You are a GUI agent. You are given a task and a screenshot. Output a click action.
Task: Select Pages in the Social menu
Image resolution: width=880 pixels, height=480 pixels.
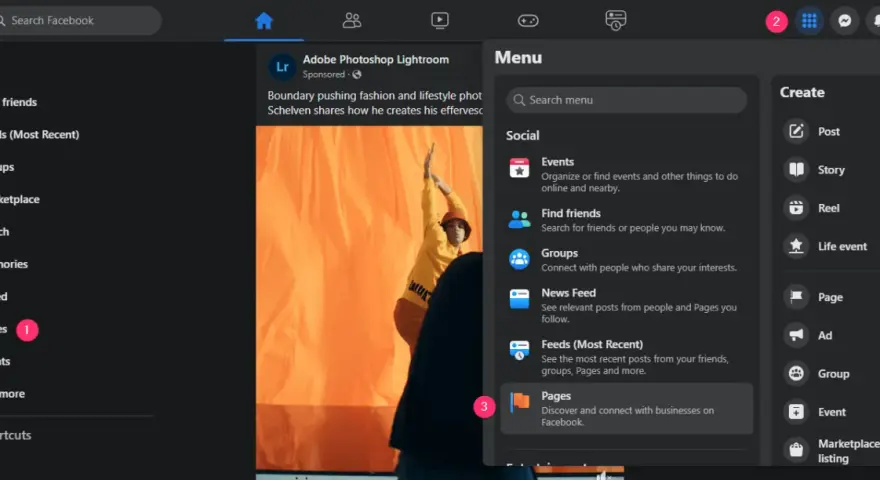626,409
